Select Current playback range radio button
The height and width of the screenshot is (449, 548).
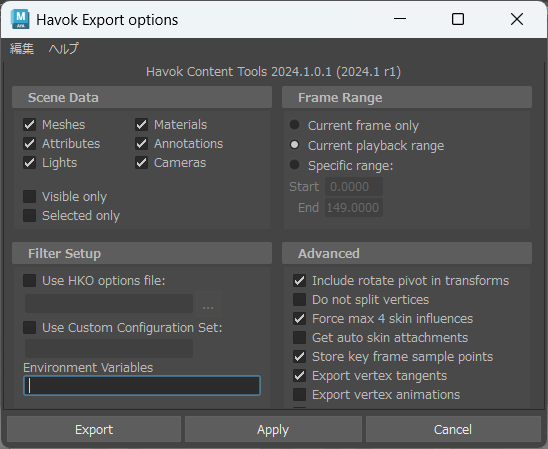coord(295,145)
